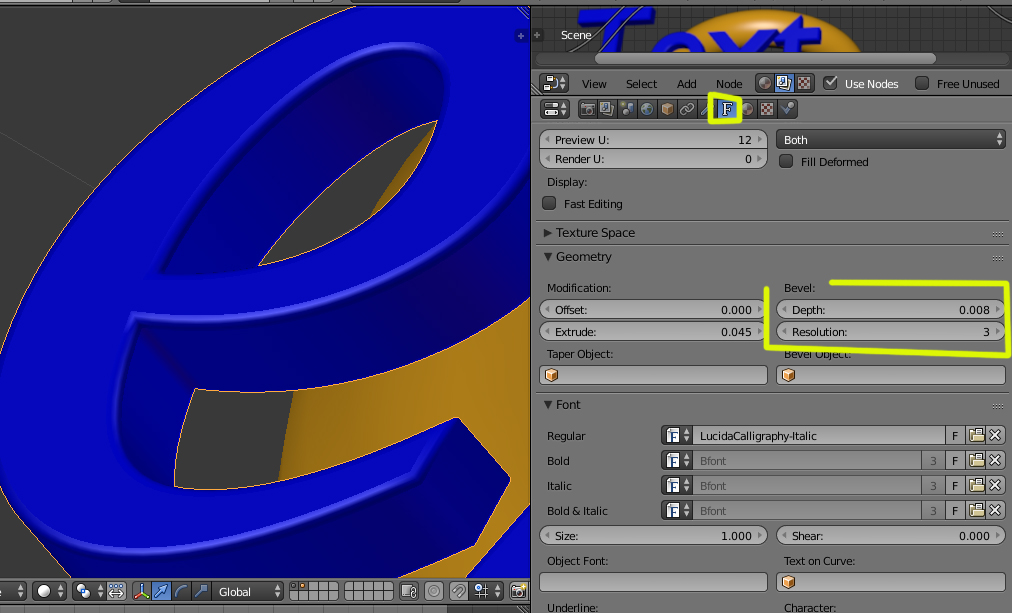Screen dimensions: 1012x613
Task: Open the Node menu
Action: click(x=729, y=84)
